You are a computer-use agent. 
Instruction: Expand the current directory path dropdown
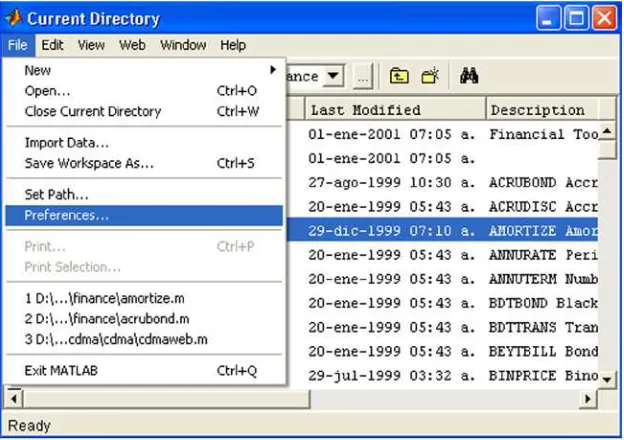[x=333, y=76]
